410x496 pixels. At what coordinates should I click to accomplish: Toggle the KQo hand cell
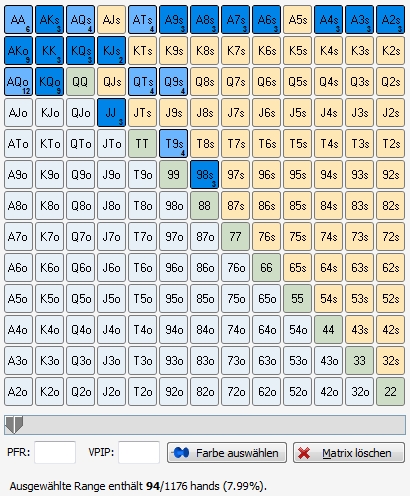49,82
